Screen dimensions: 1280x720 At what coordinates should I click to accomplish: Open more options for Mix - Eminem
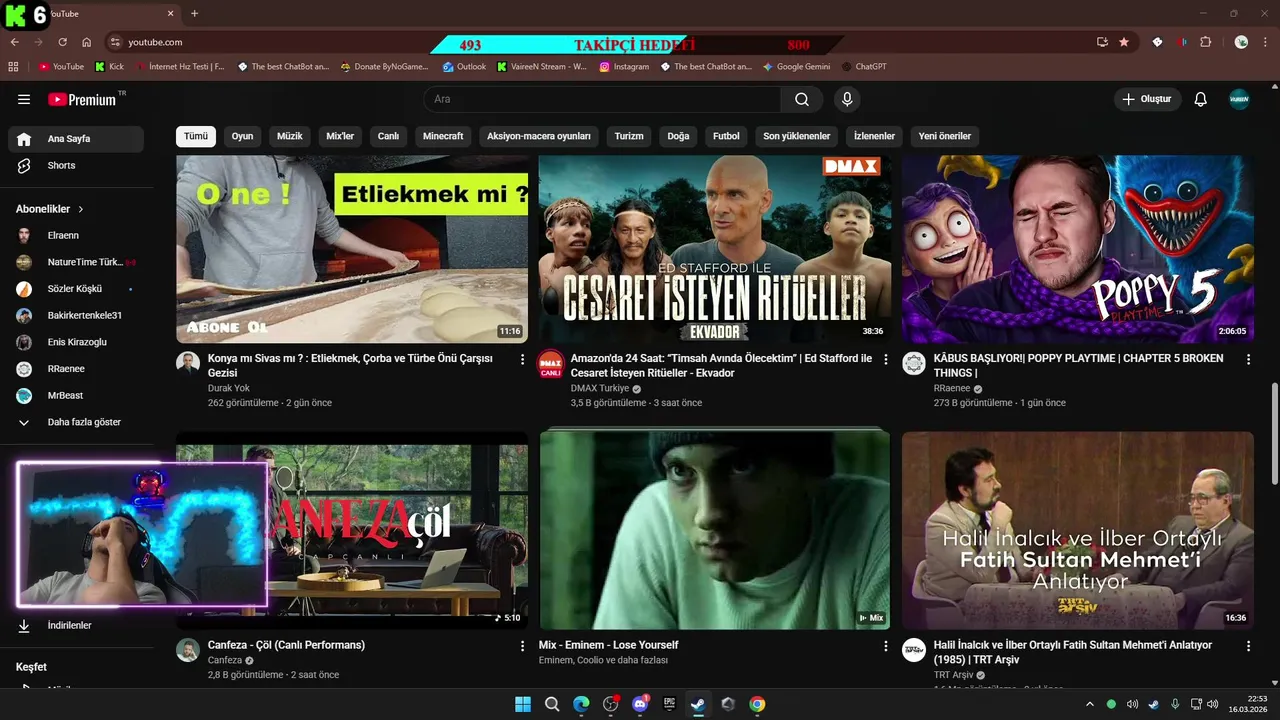click(885, 646)
